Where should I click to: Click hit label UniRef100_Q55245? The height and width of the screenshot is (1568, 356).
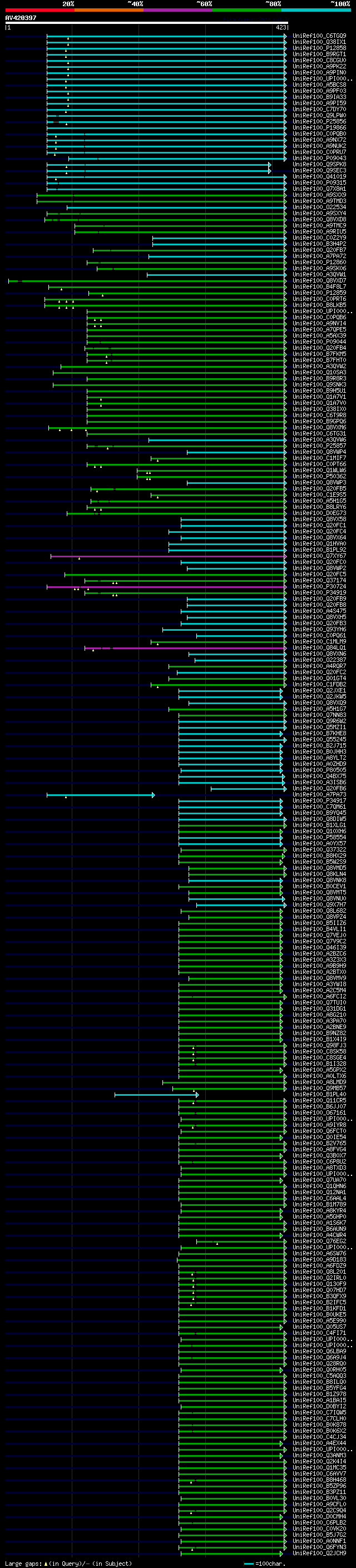[x=319, y=740]
